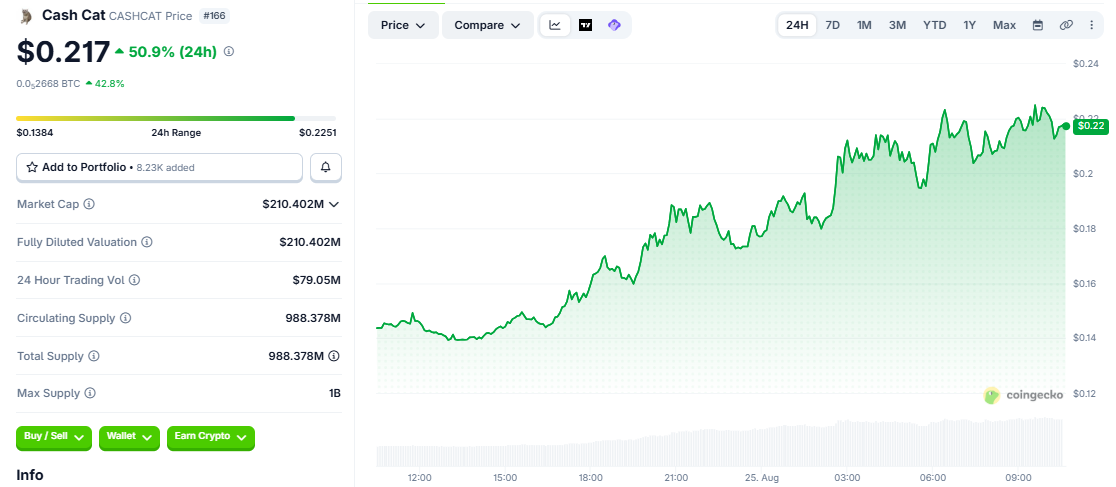Click the 1B Max Supply value
Screen dimensions: 1116x487
click(x=335, y=393)
